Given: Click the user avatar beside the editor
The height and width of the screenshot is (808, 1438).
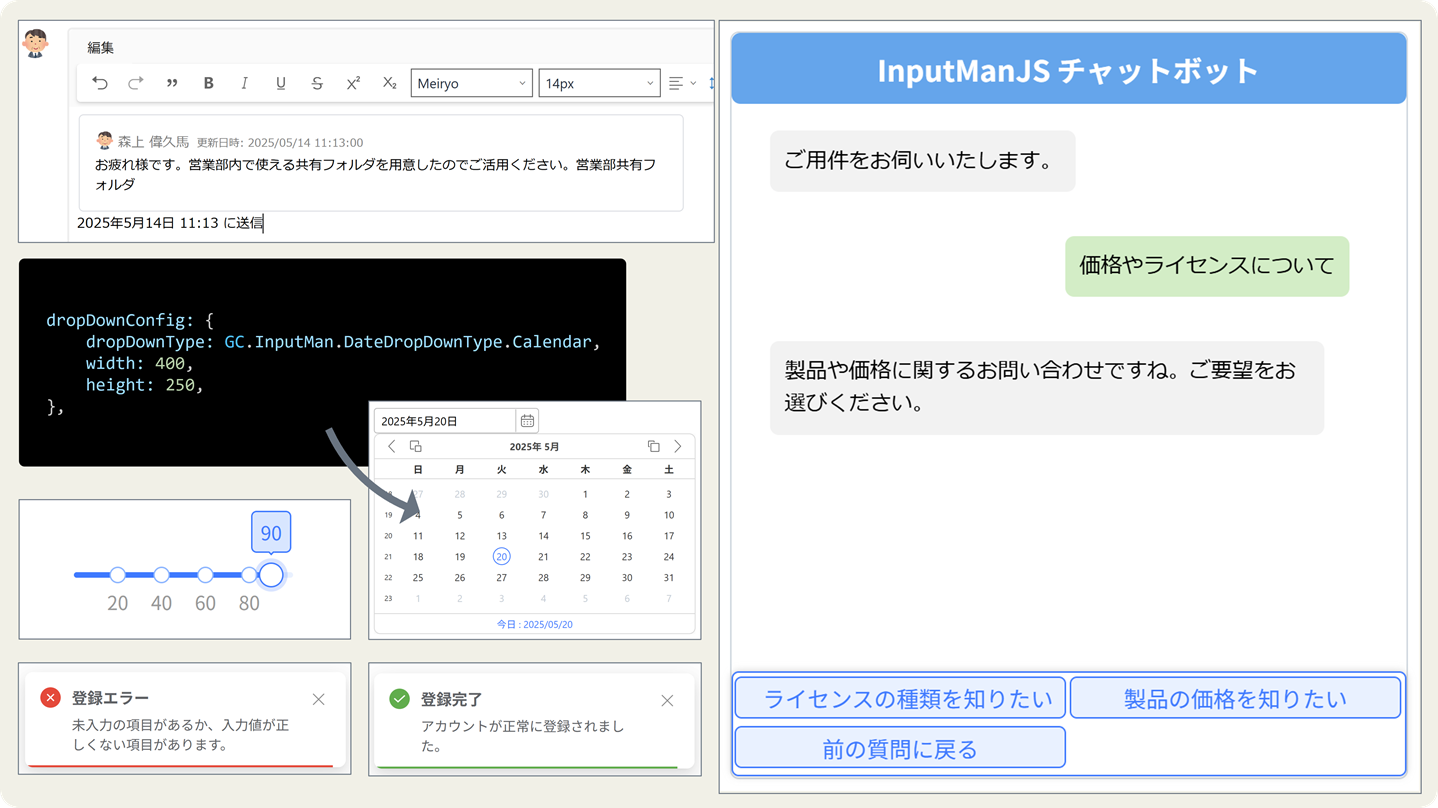Looking at the screenshot, I should (x=36, y=43).
